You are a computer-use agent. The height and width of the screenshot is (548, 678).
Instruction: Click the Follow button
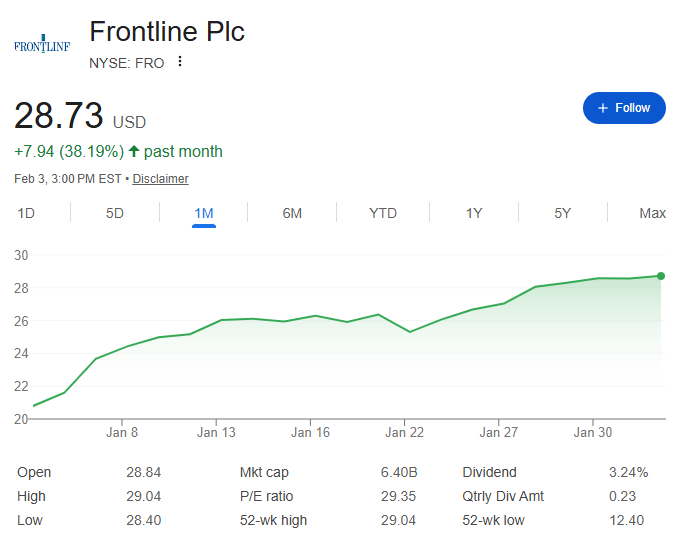pyautogui.click(x=624, y=108)
